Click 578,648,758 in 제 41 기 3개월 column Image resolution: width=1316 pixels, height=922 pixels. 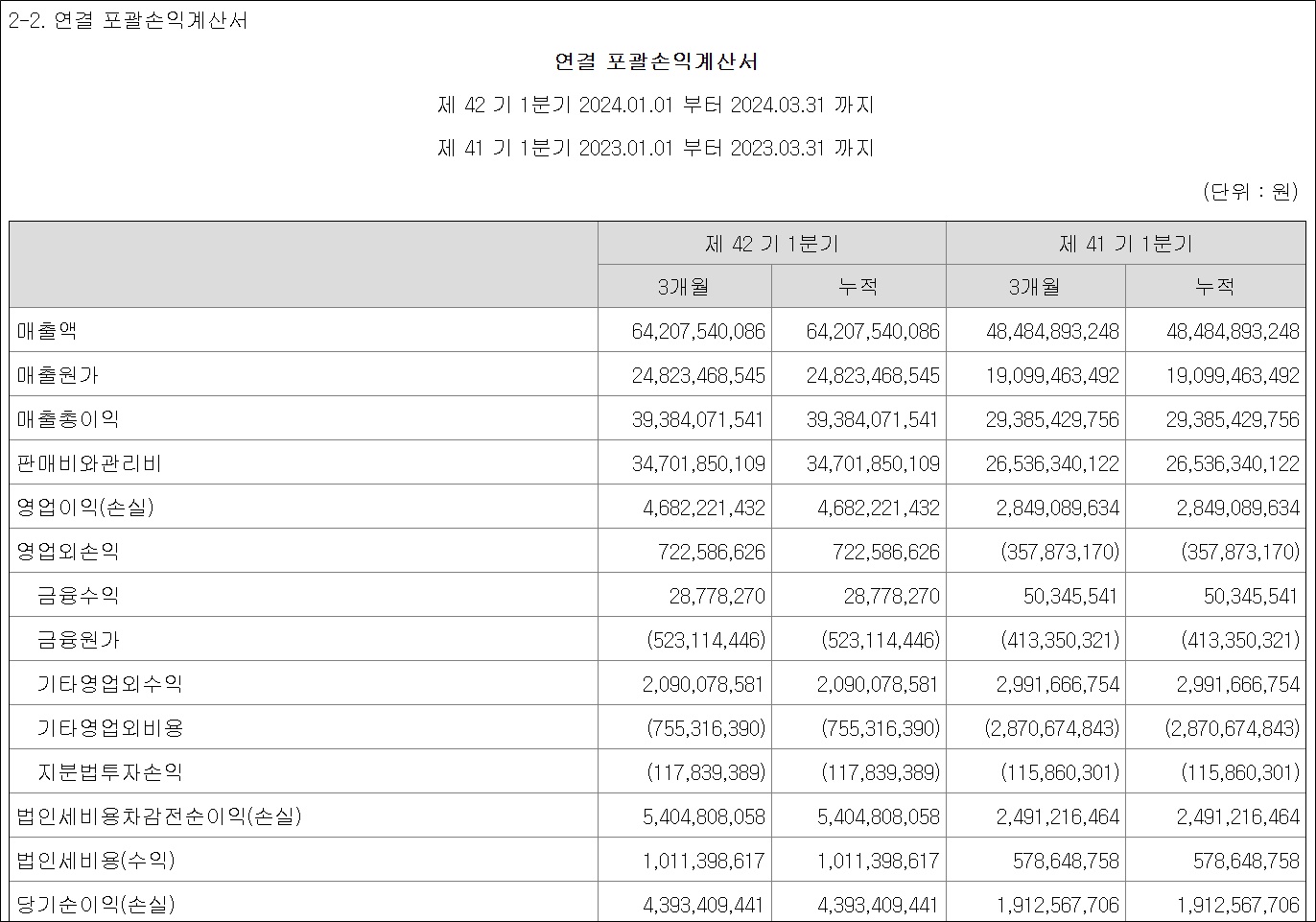pyautogui.click(x=1066, y=861)
